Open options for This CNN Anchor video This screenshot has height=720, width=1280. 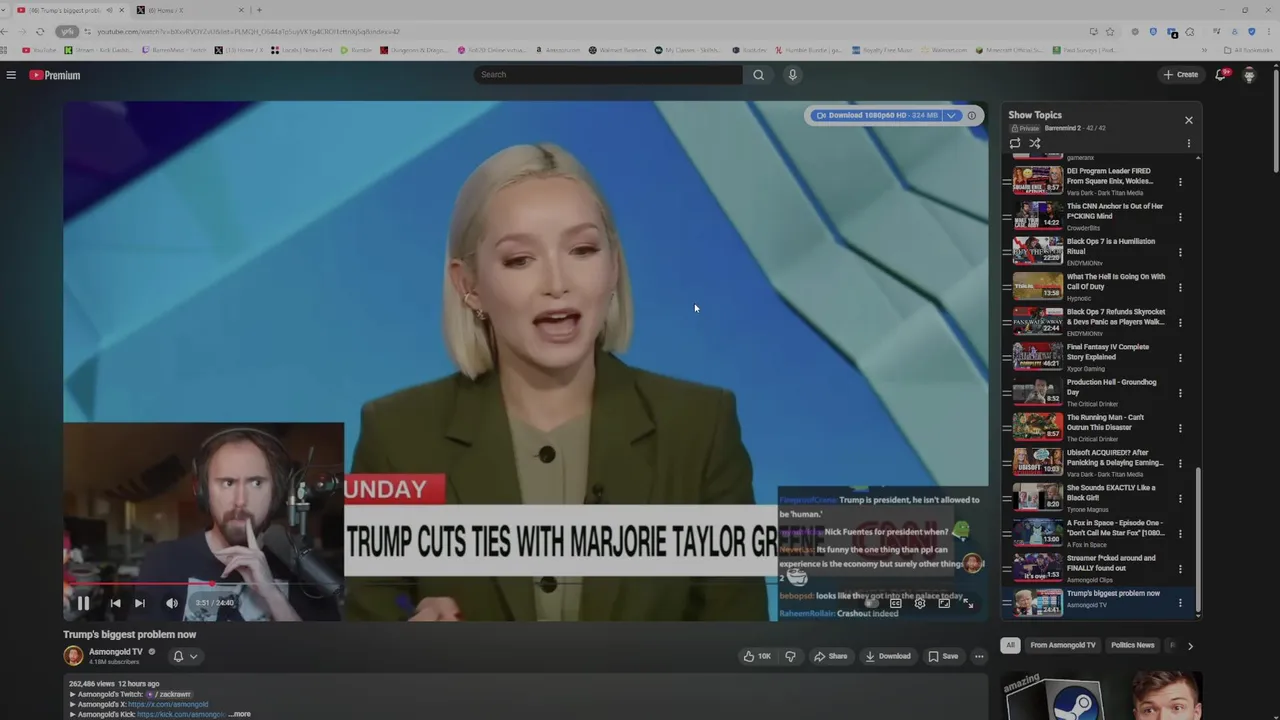[1180, 217]
